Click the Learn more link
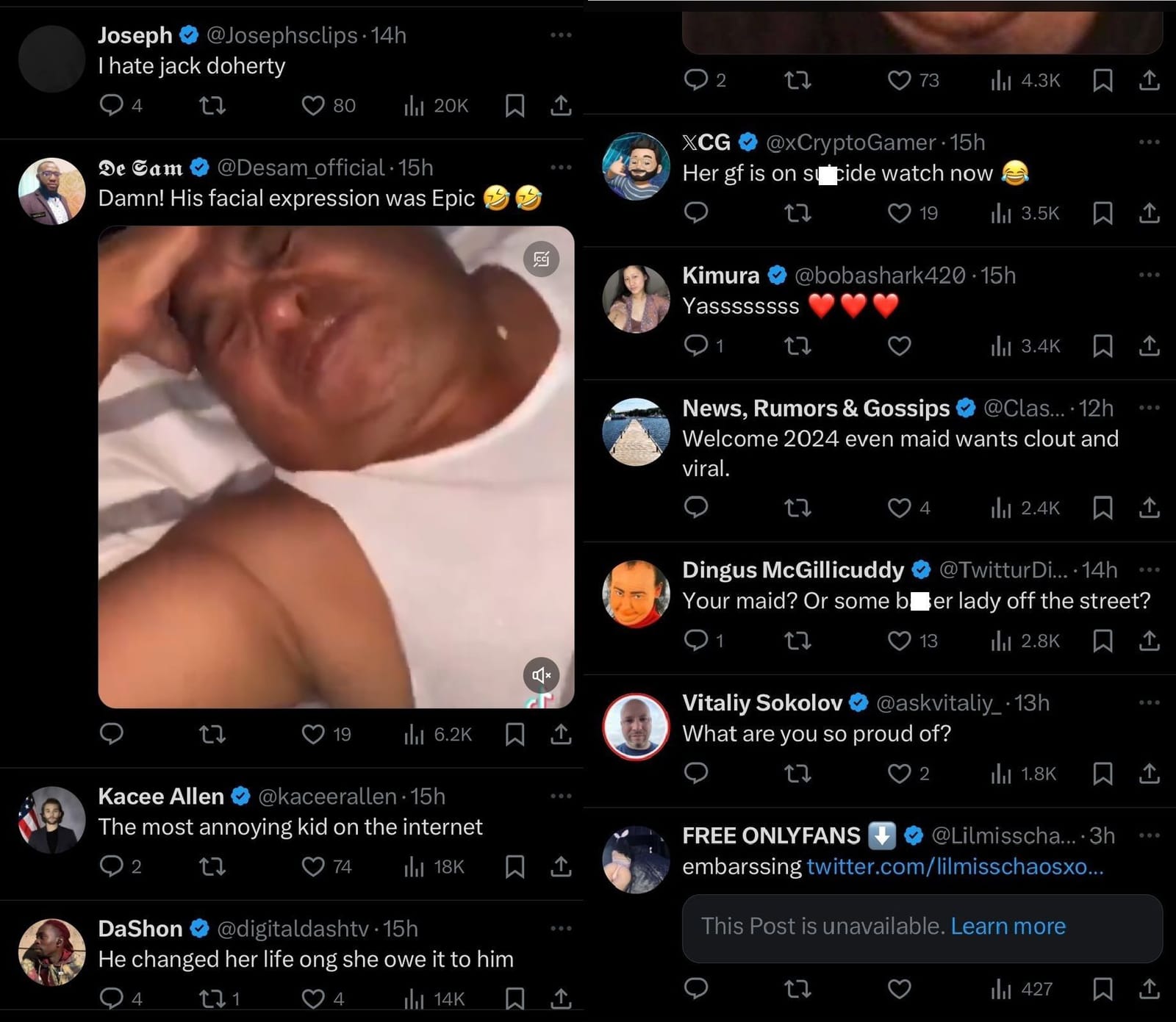1176x1022 pixels. pyautogui.click(x=1008, y=926)
